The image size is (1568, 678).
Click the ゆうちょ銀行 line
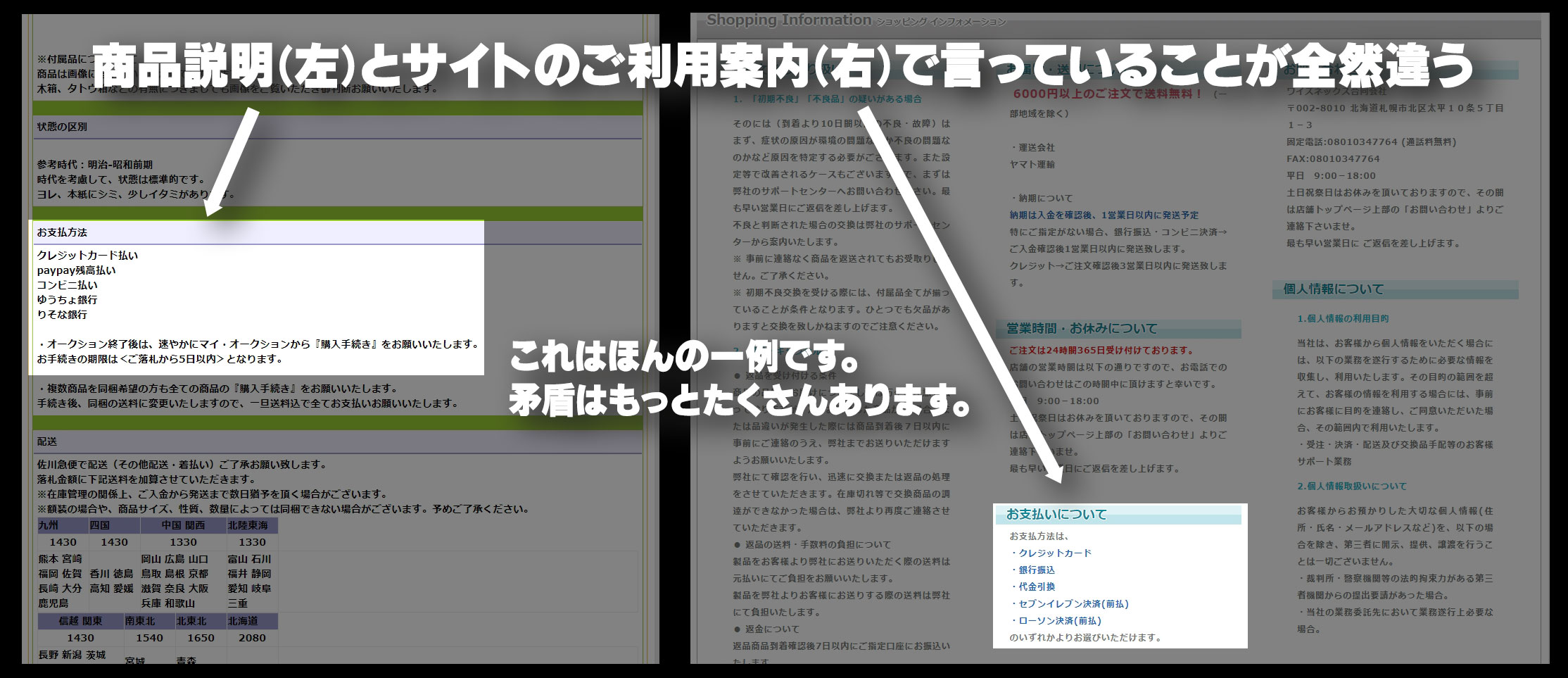[x=67, y=299]
